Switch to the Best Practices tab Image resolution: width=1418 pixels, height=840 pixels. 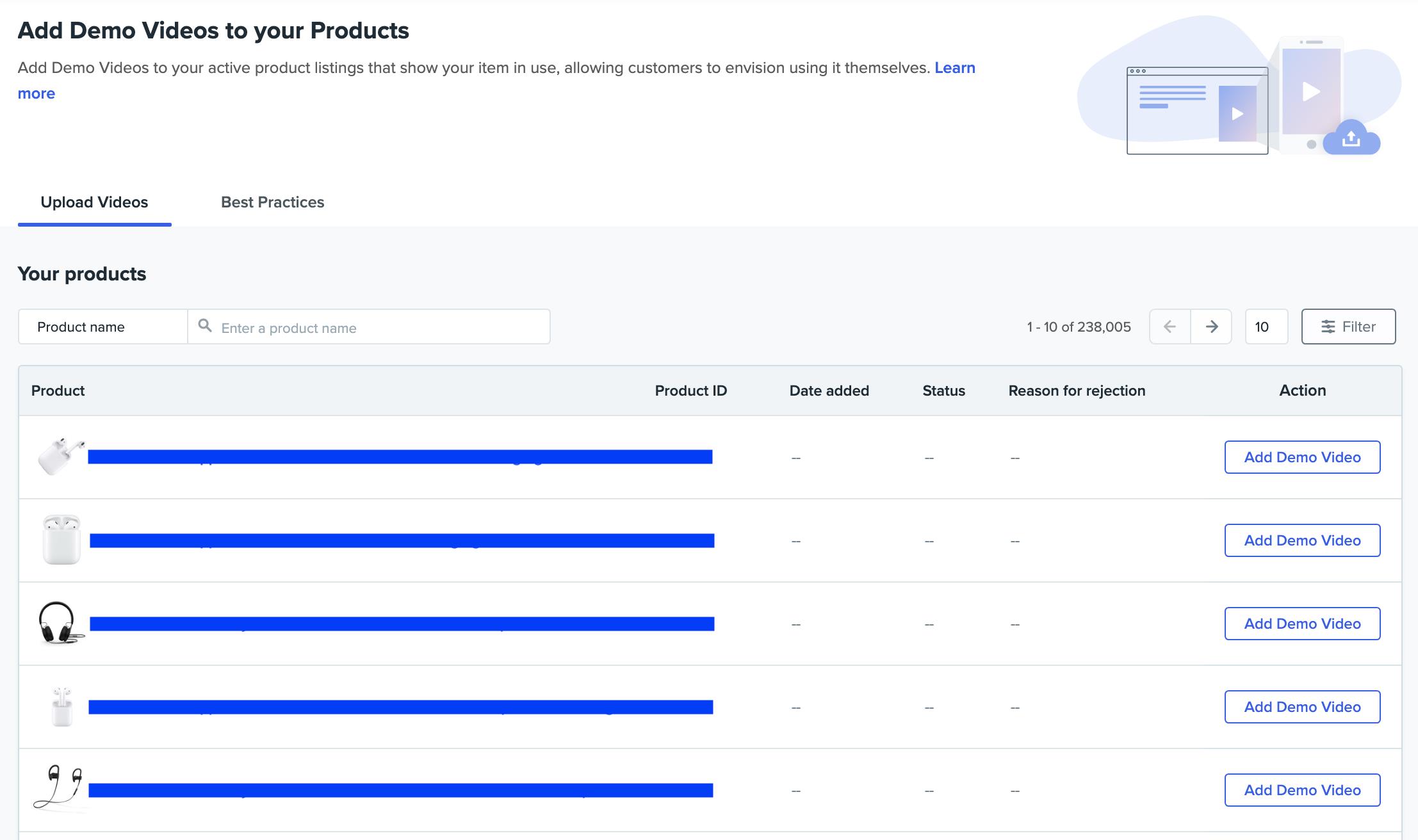pos(272,202)
